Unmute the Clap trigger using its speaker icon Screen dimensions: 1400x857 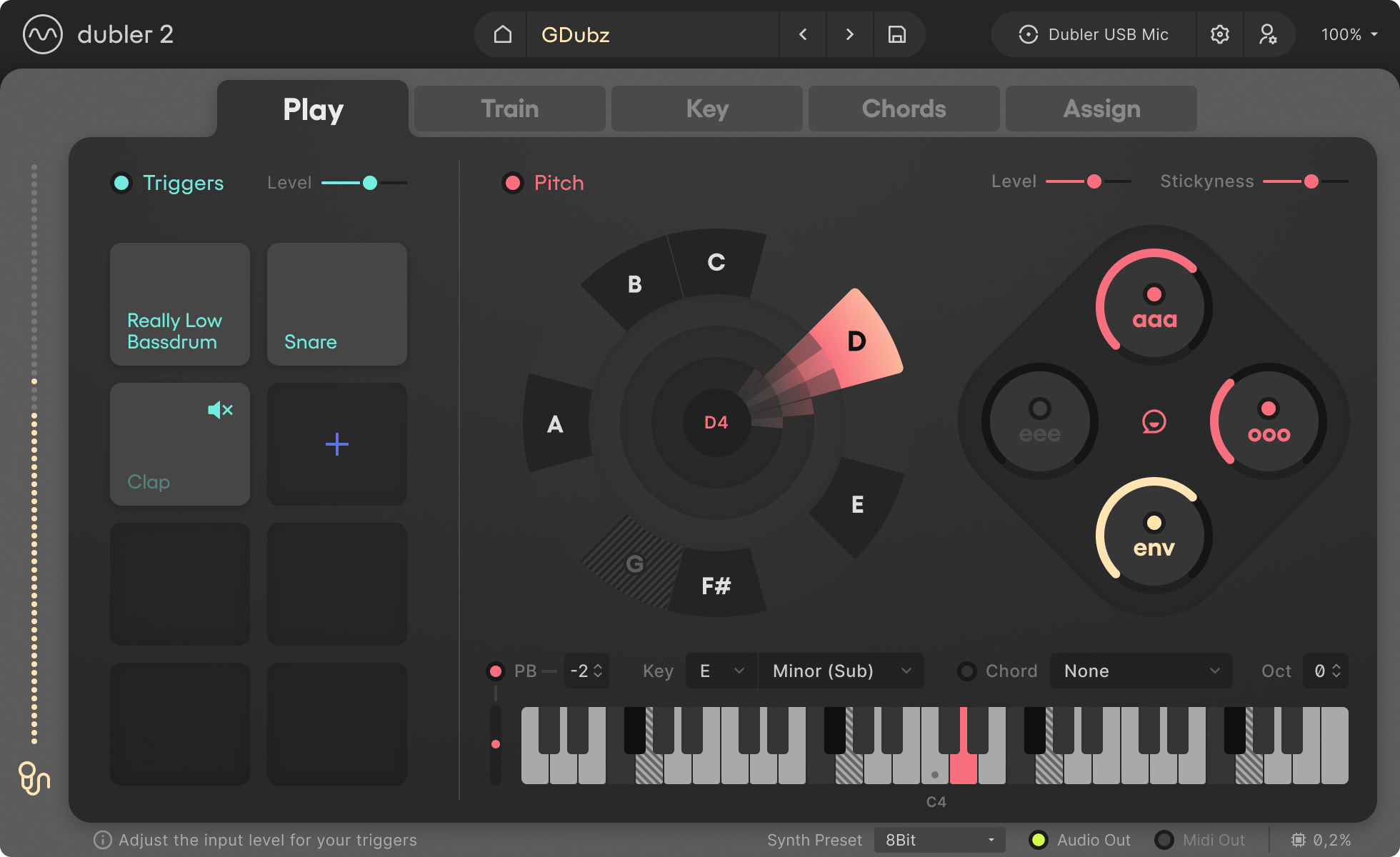220,410
